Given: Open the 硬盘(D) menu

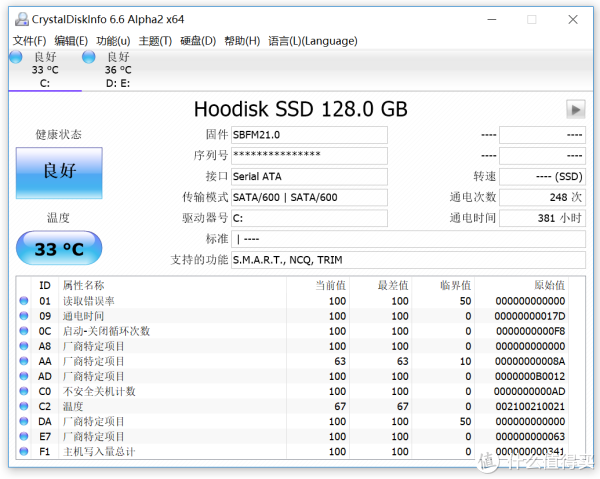Looking at the screenshot, I should point(198,41).
